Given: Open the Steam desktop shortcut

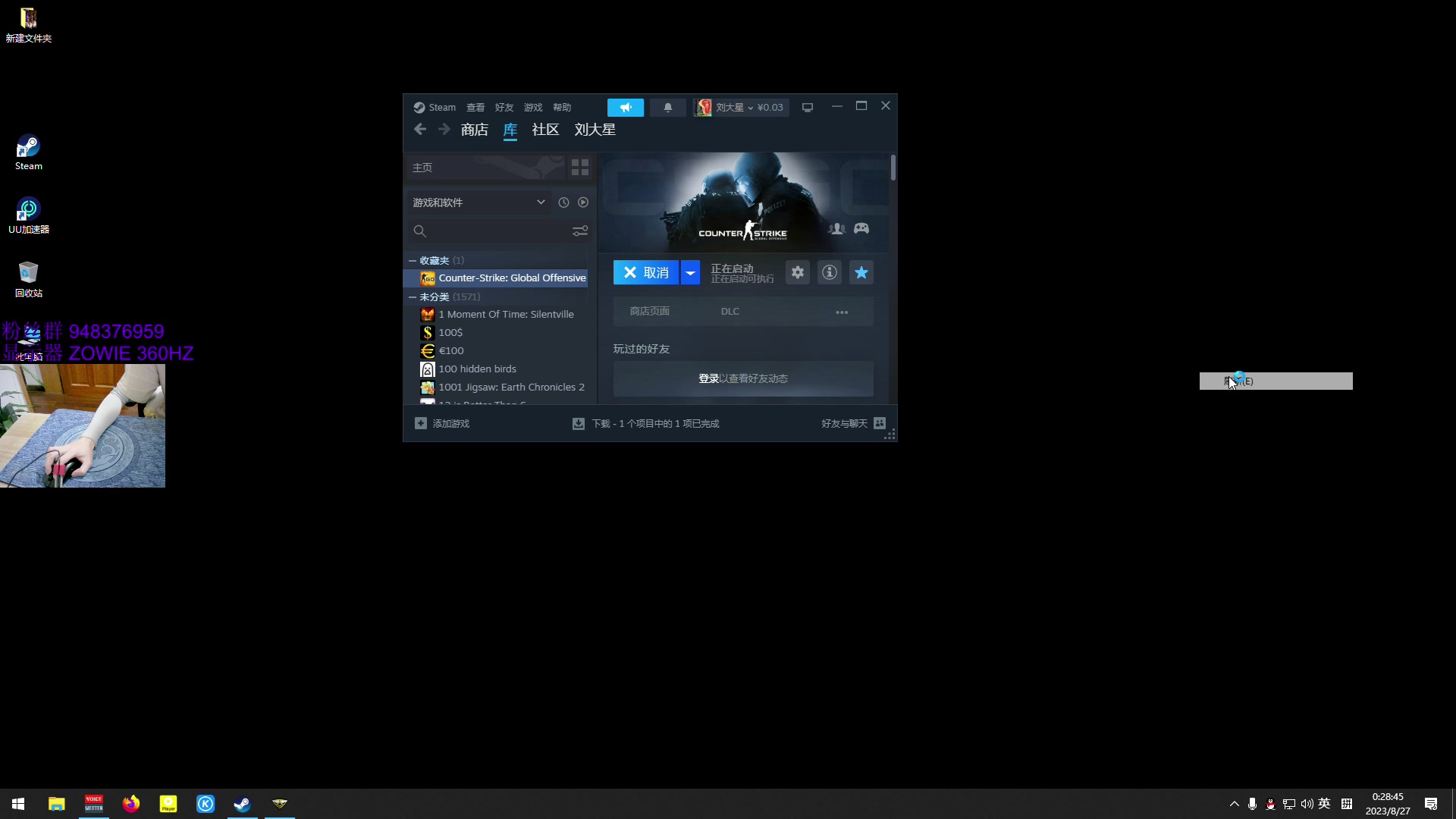Looking at the screenshot, I should point(29,152).
